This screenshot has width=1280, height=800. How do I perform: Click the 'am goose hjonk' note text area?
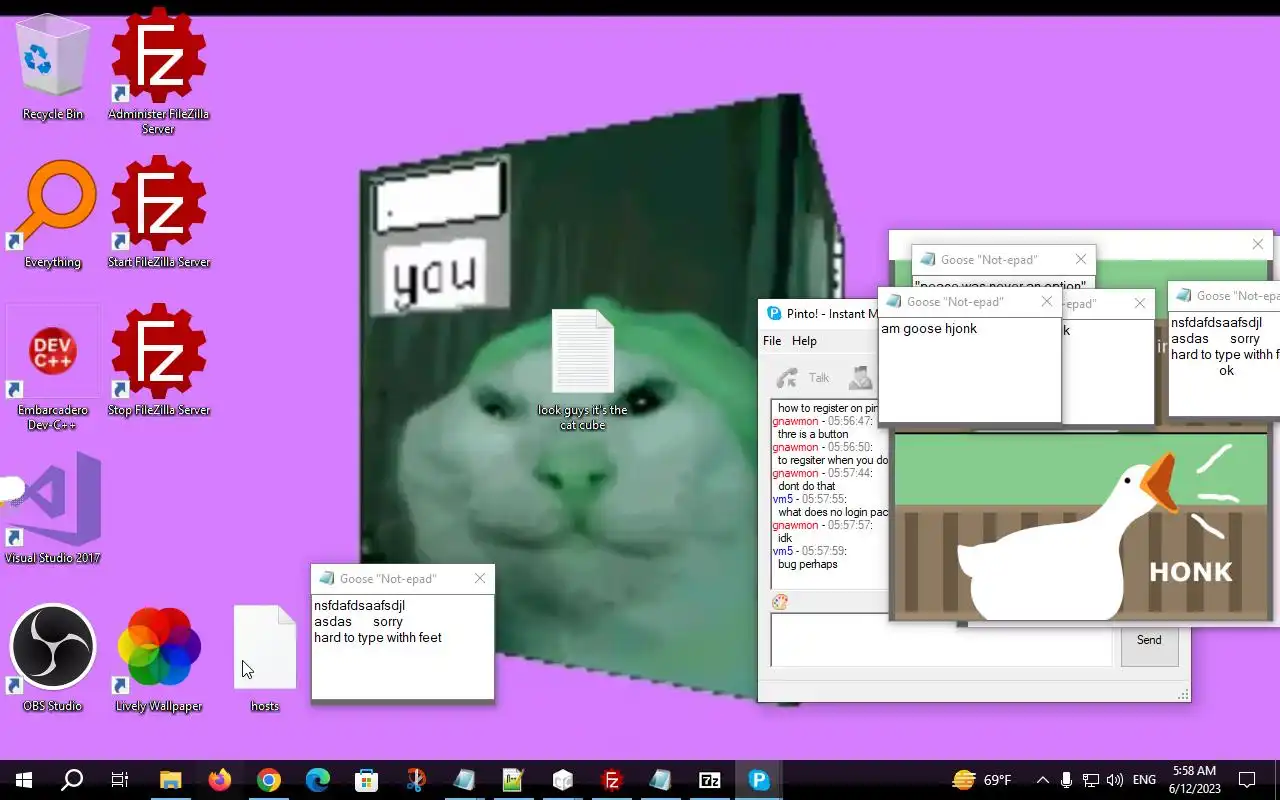click(x=969, y=368)
